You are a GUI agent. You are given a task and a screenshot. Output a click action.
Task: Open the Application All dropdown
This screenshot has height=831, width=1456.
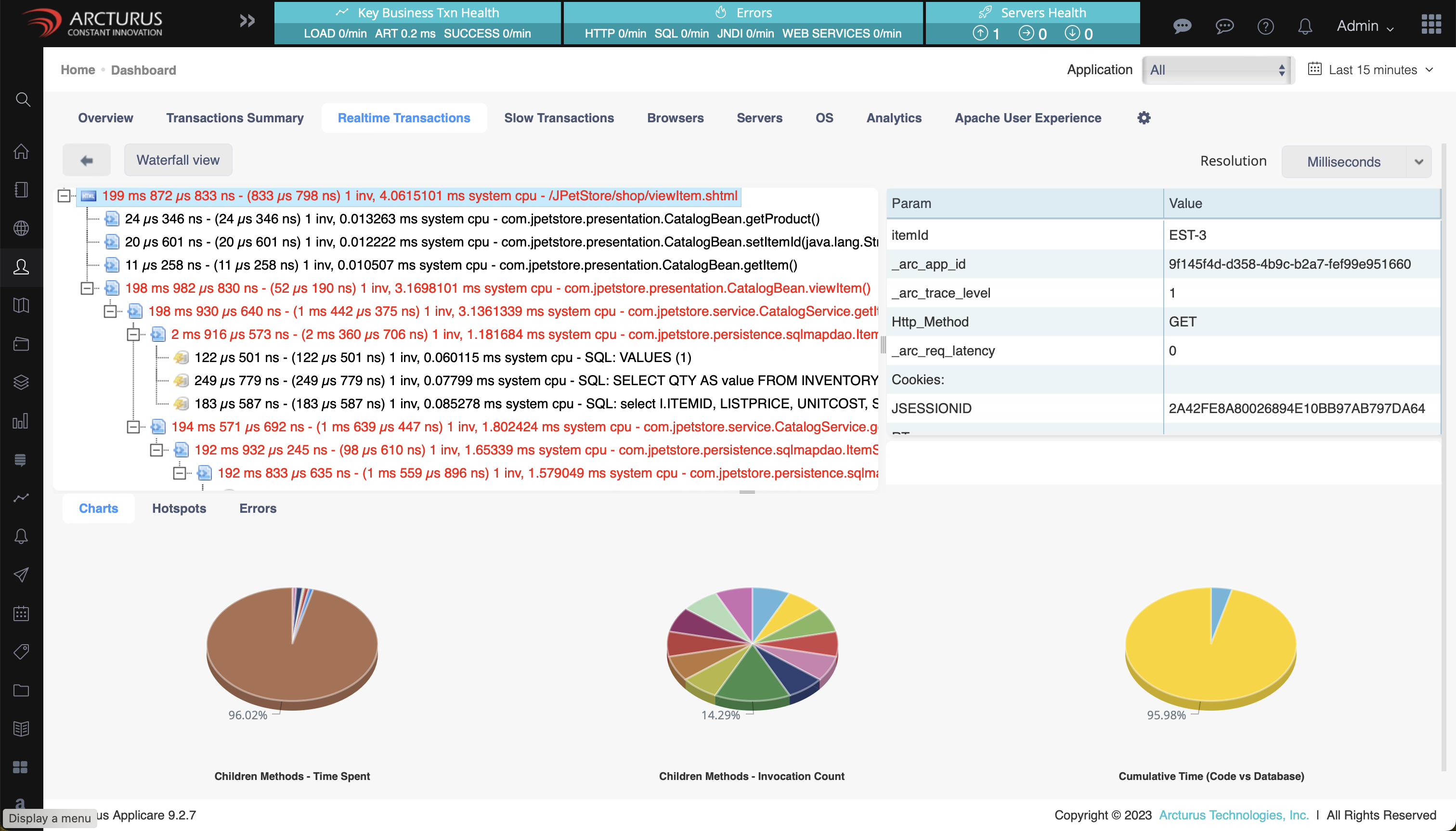1217,70
